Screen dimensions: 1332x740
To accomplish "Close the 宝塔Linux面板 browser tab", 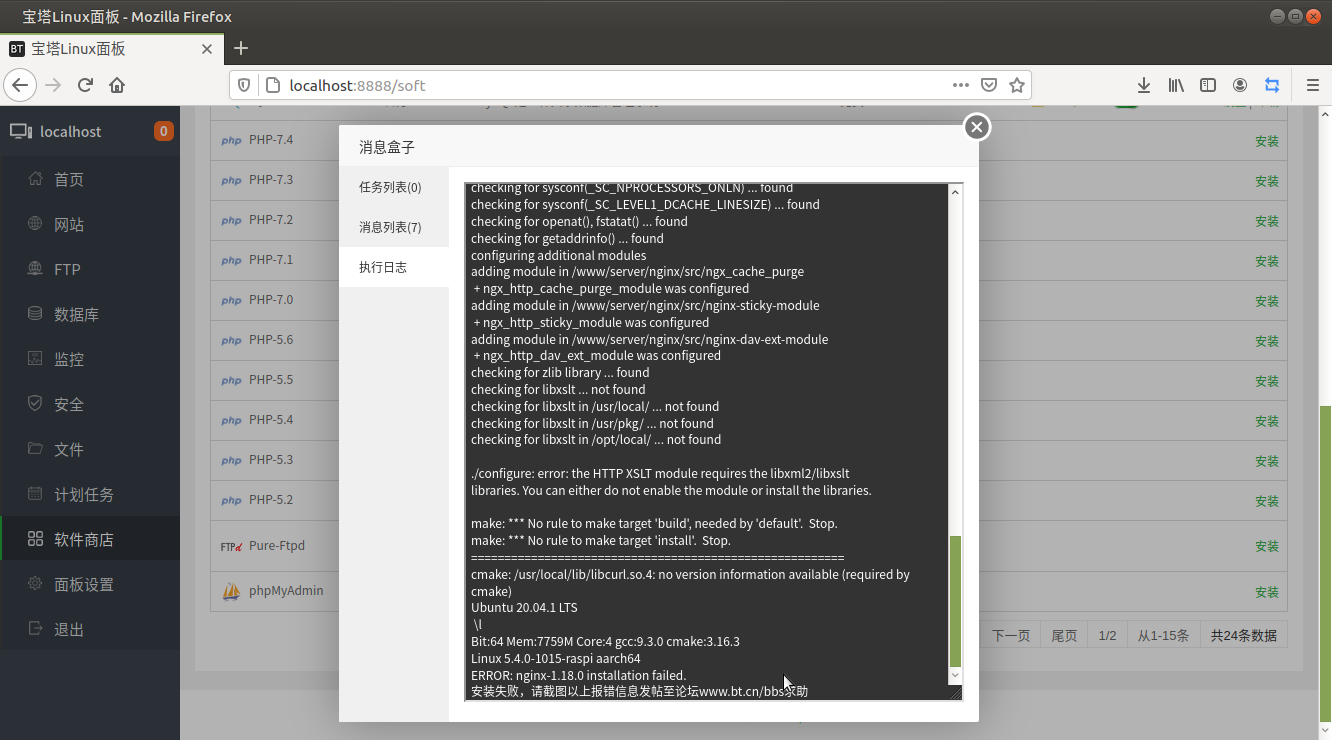I will (207, 48).
